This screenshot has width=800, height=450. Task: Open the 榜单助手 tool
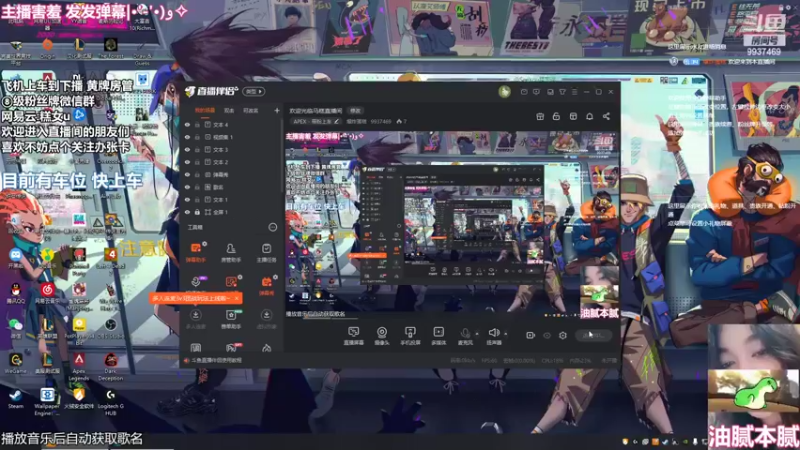pos(231,319)
